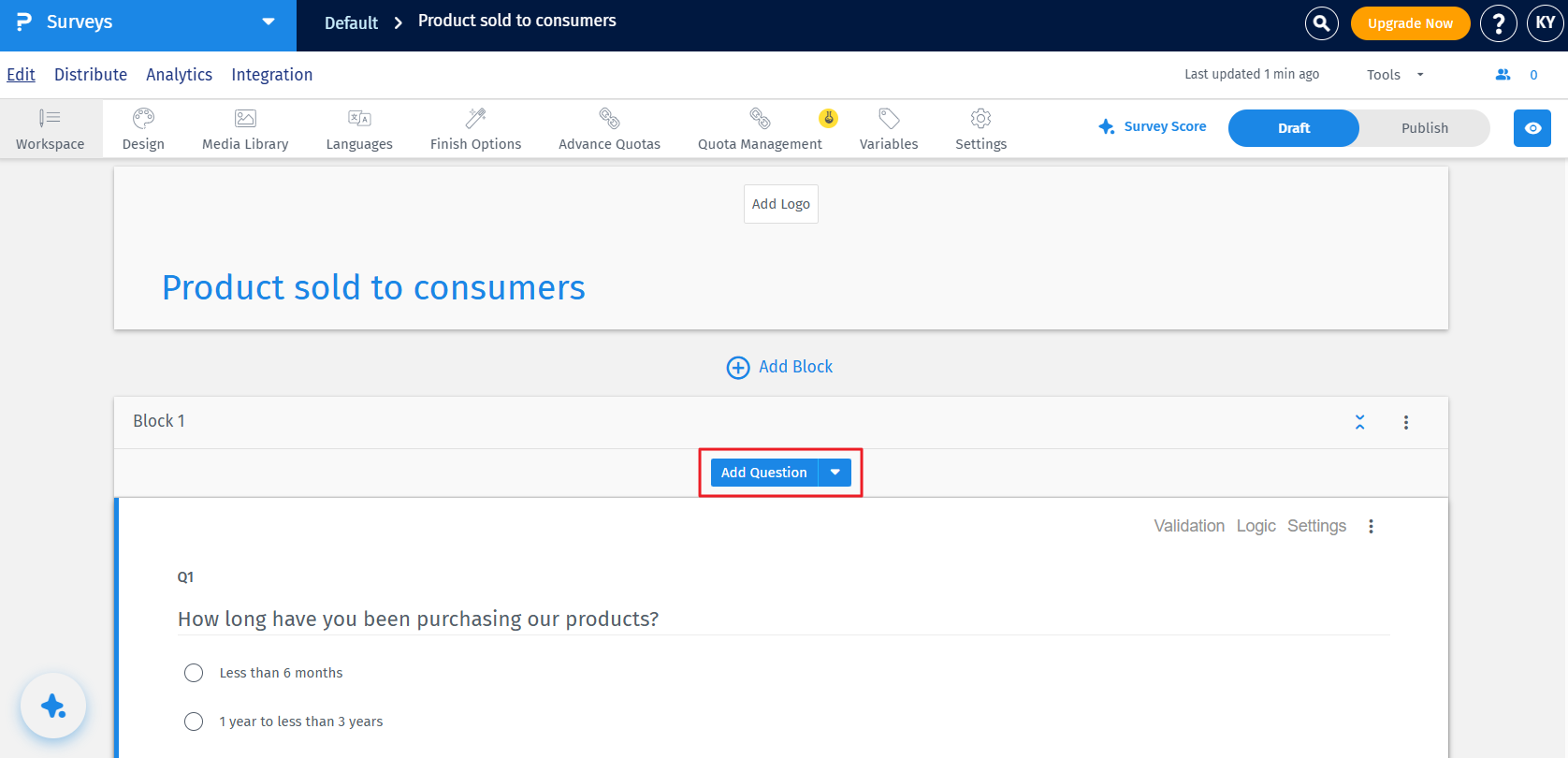Open the help question mark icon
This screenshot has height=758, width=1568.
1499,23
